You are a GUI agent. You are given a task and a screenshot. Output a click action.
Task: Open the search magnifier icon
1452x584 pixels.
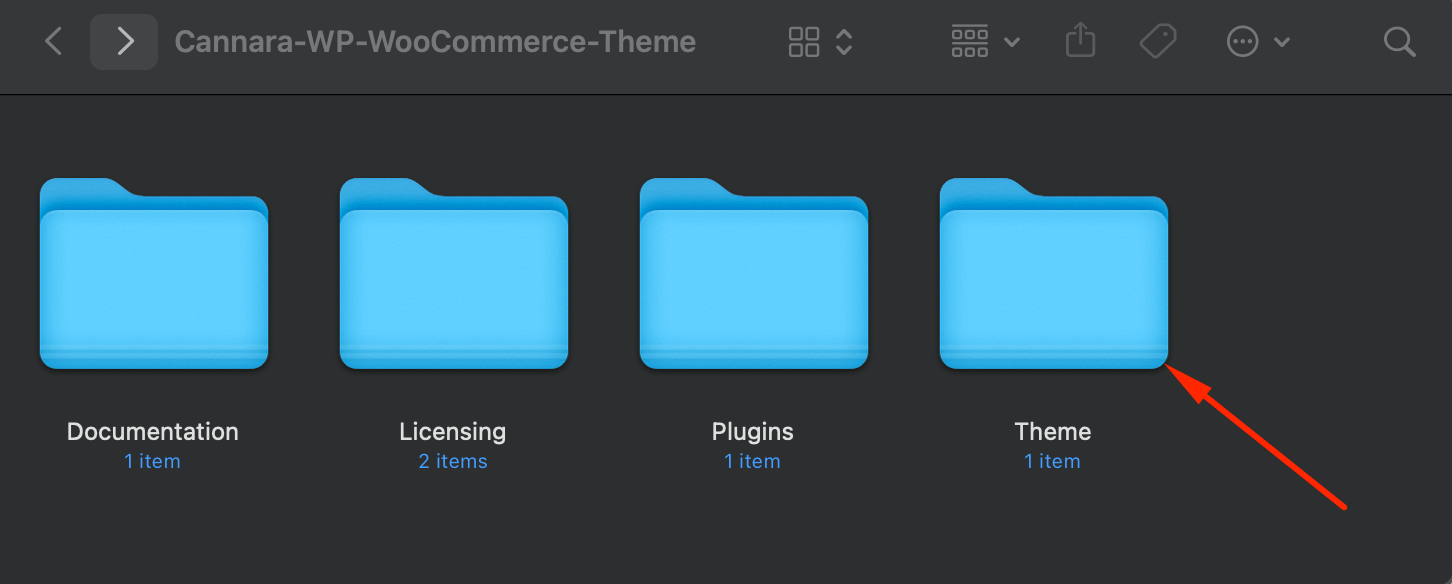point(1399,42)
